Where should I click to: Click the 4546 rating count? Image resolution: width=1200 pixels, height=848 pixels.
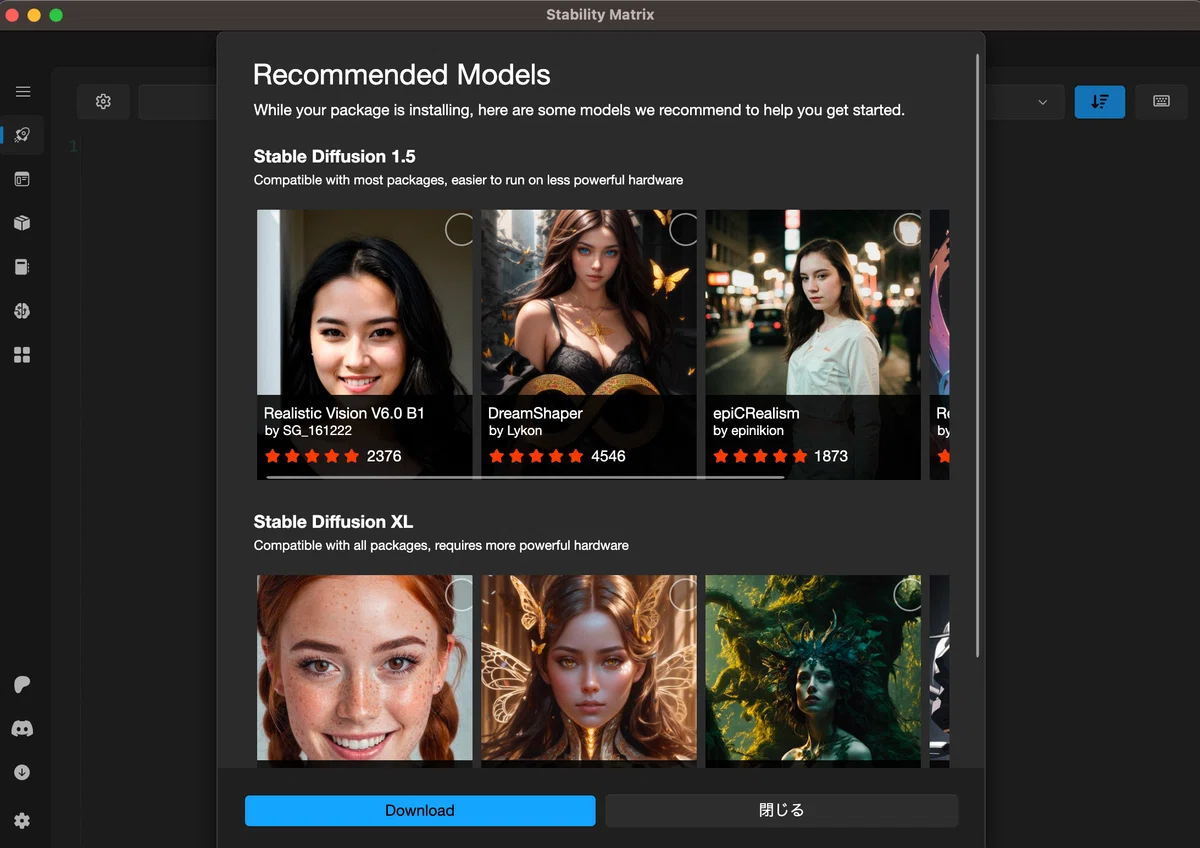pyautogui.click(x=608, y=456)
